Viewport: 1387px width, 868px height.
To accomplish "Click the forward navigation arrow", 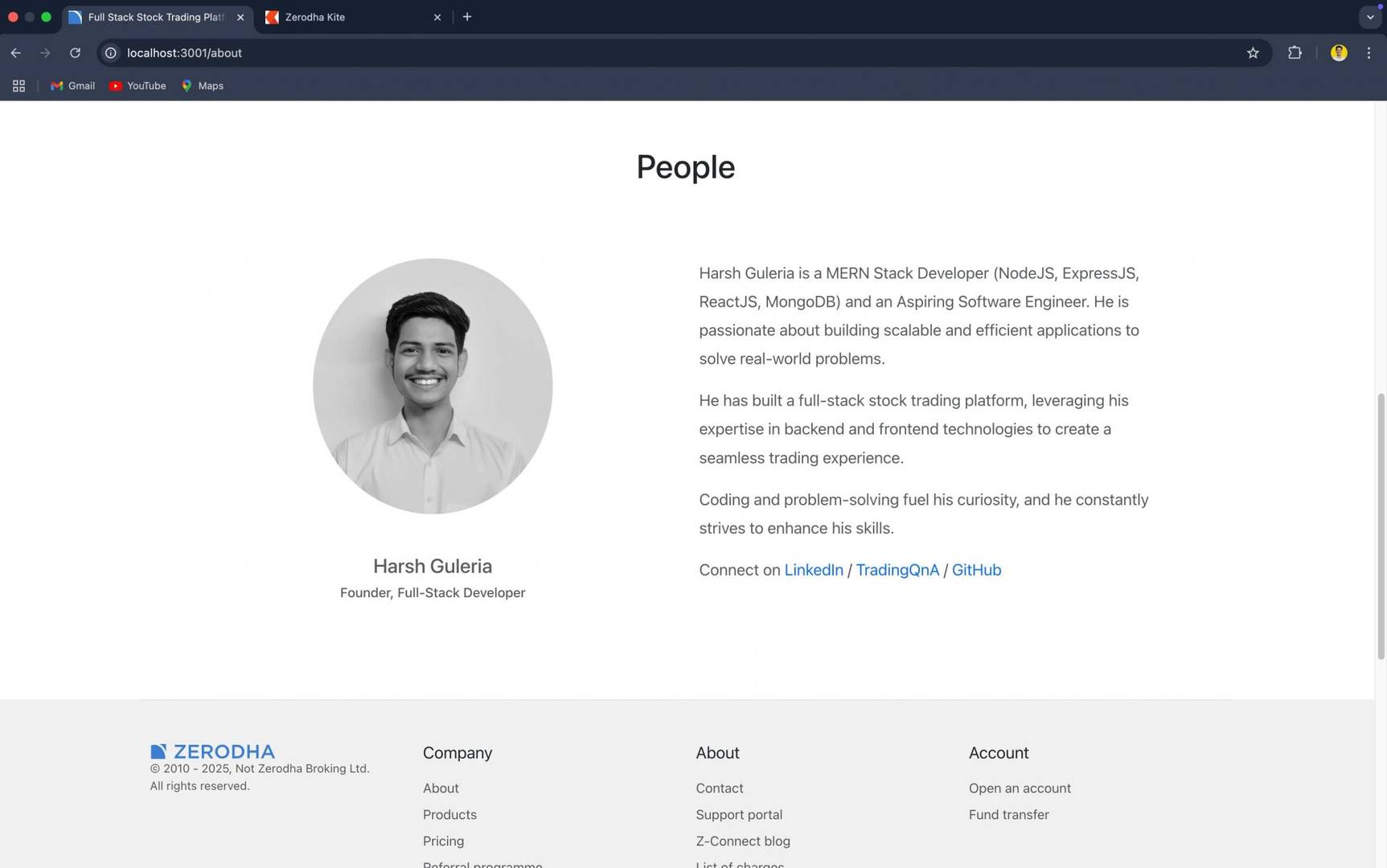I will click(x=45, y=52).
